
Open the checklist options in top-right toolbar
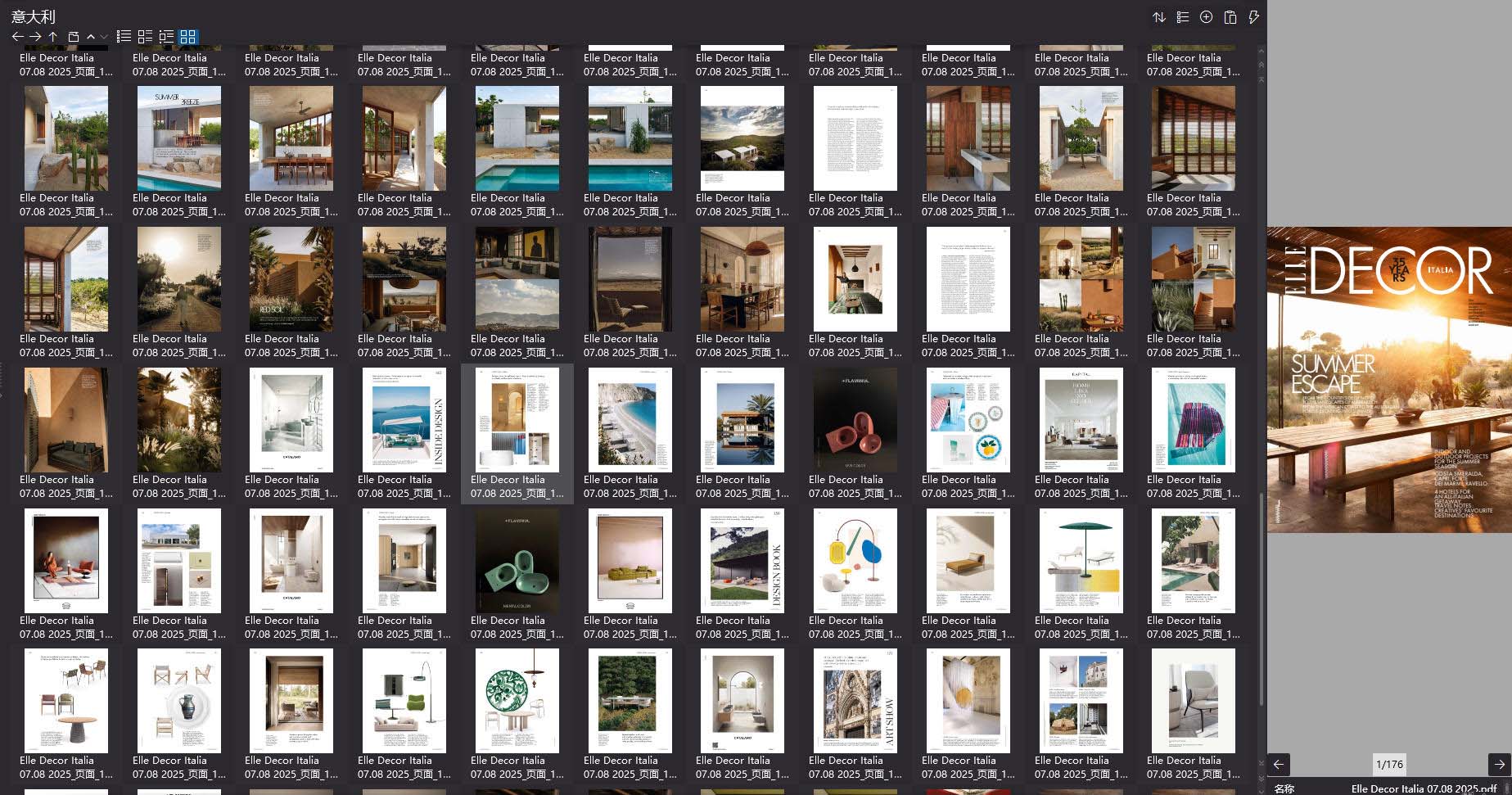(1182, 17)
